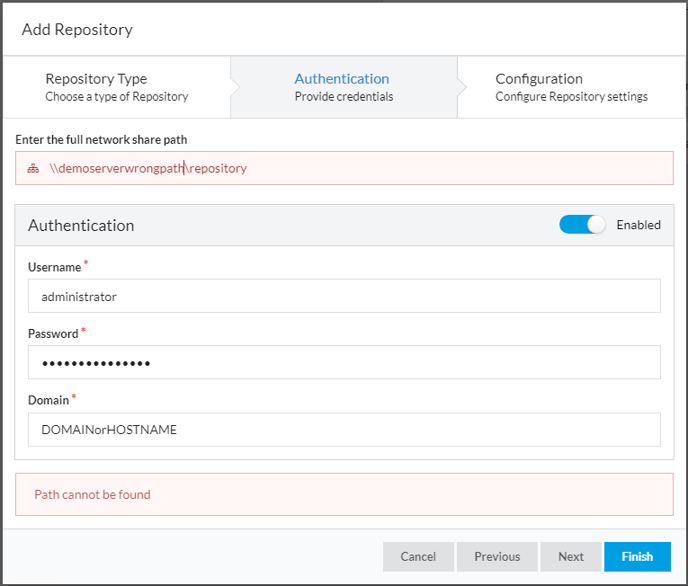Go to the Configuration step
This screenshot has height=586, width=688.
tap(571, 87)
